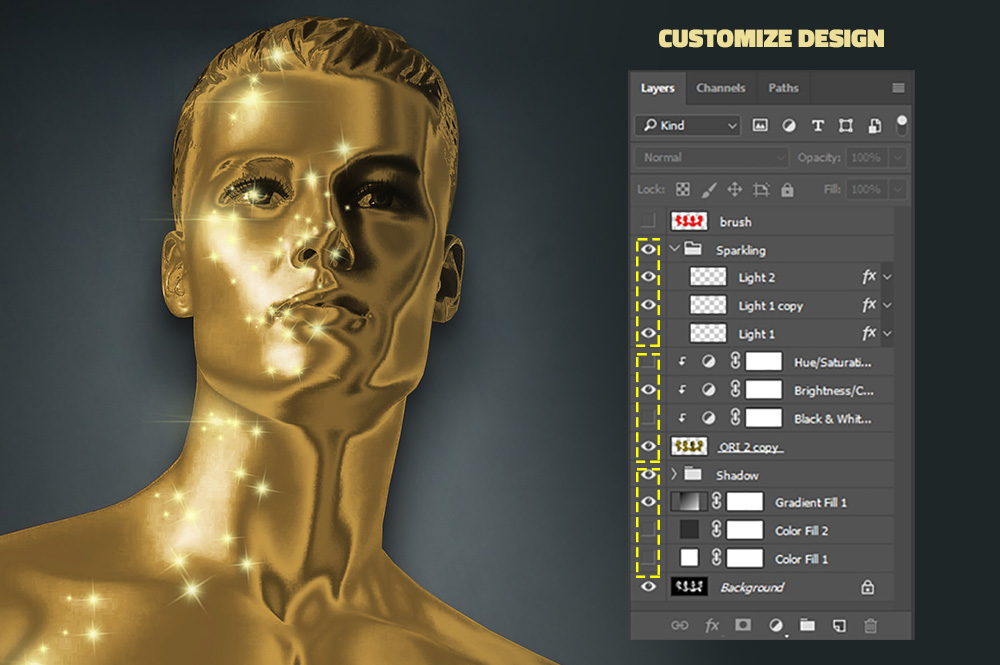Click the smart object filter icon
Viewport: 1000px width, 665px height.
875,126
